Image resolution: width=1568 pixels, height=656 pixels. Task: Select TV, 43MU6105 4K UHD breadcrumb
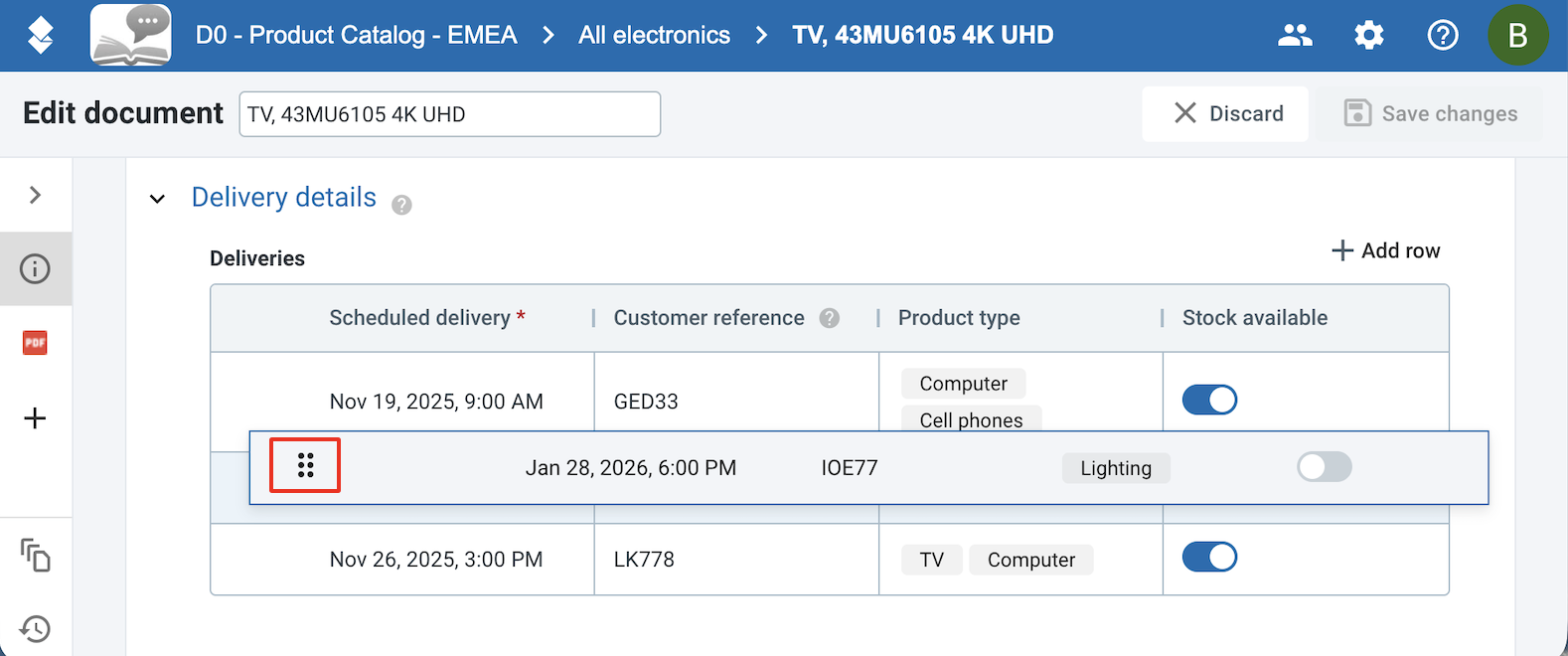[923, 35]
